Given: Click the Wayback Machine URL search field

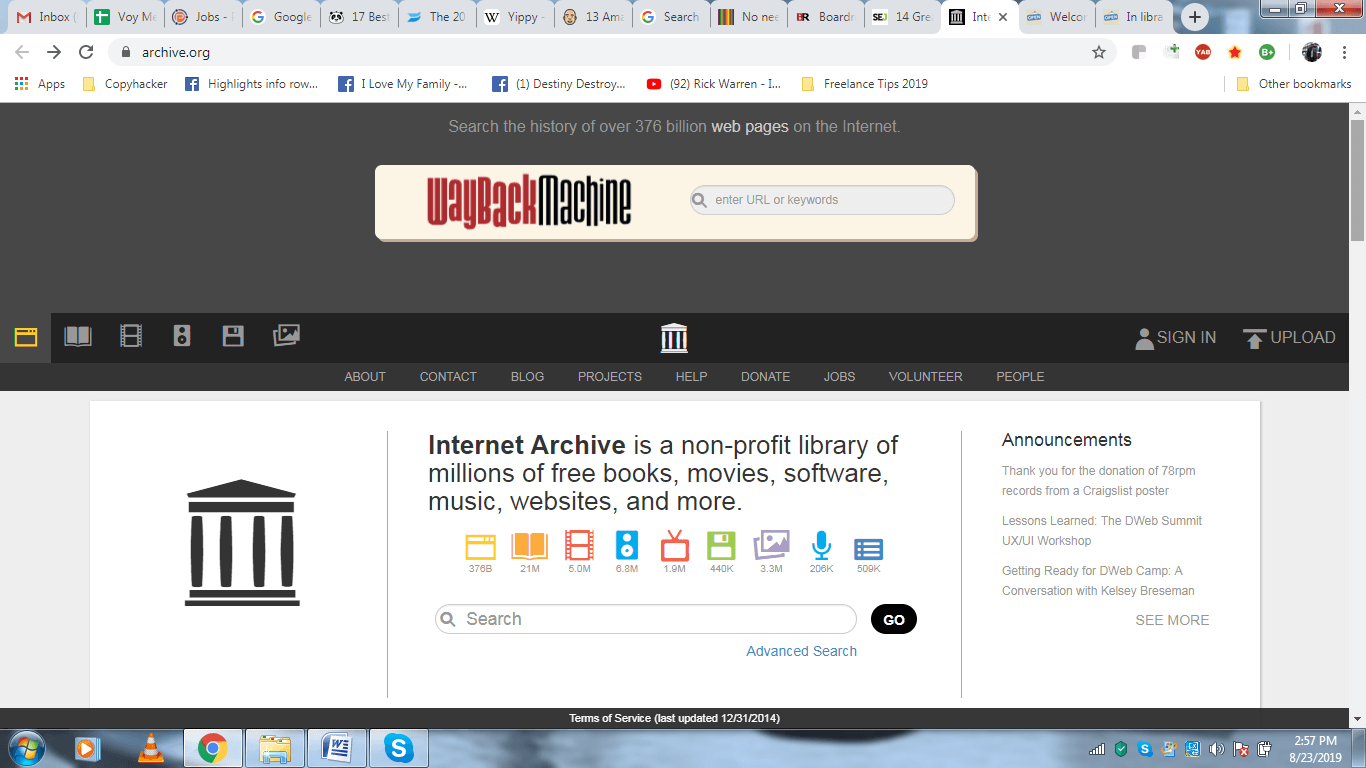Looking at the screenshot, I should coord(822,200).
